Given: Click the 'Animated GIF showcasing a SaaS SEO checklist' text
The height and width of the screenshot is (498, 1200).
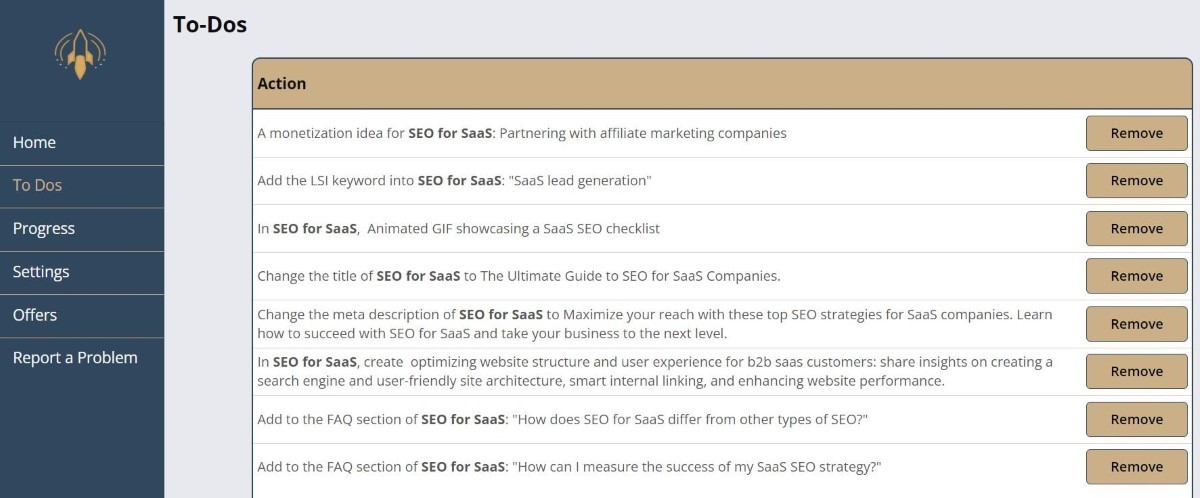Looking at the screenshot, I should click(513, 229).
